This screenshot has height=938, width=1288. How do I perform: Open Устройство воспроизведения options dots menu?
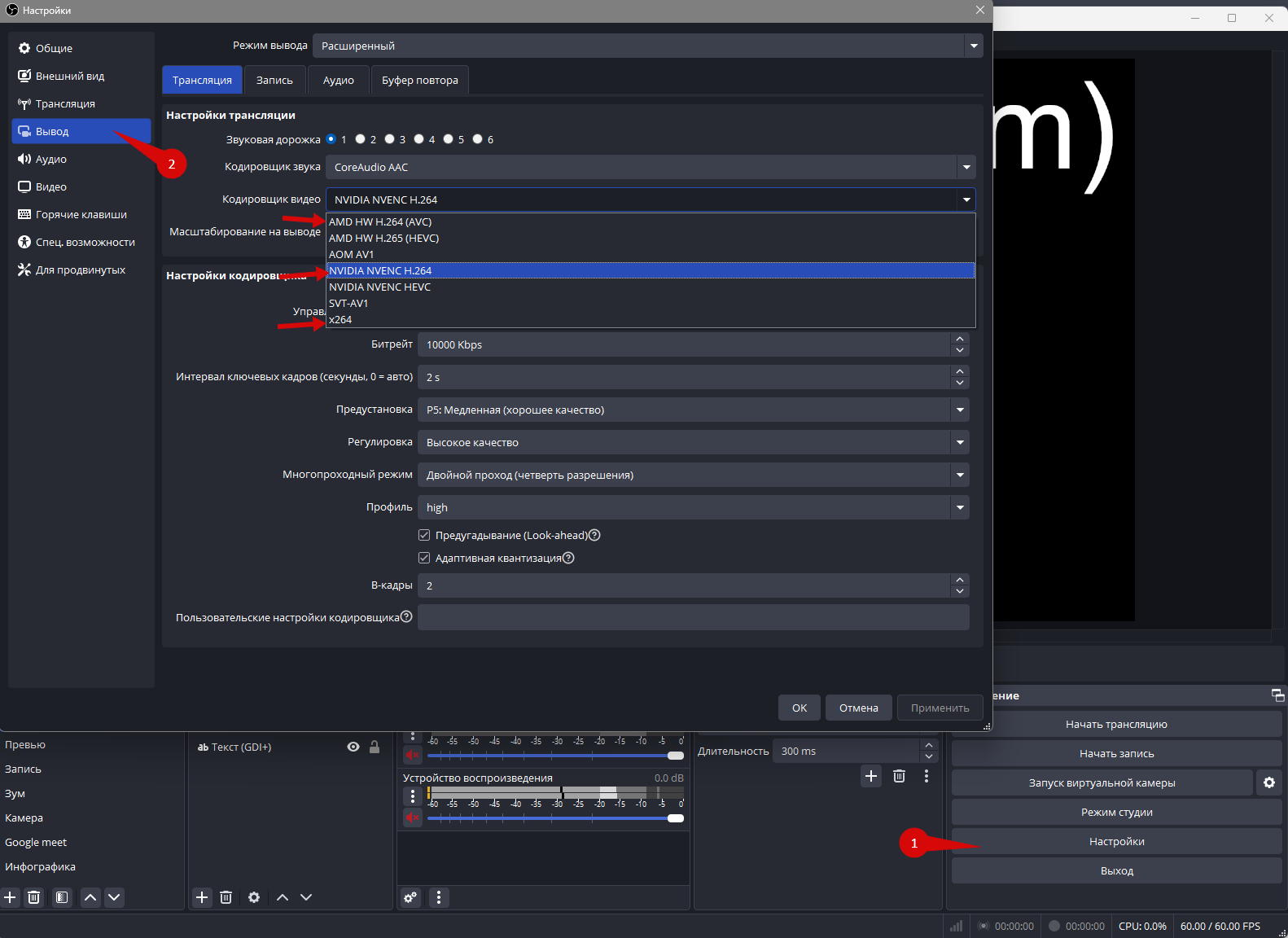pos(413,796)
